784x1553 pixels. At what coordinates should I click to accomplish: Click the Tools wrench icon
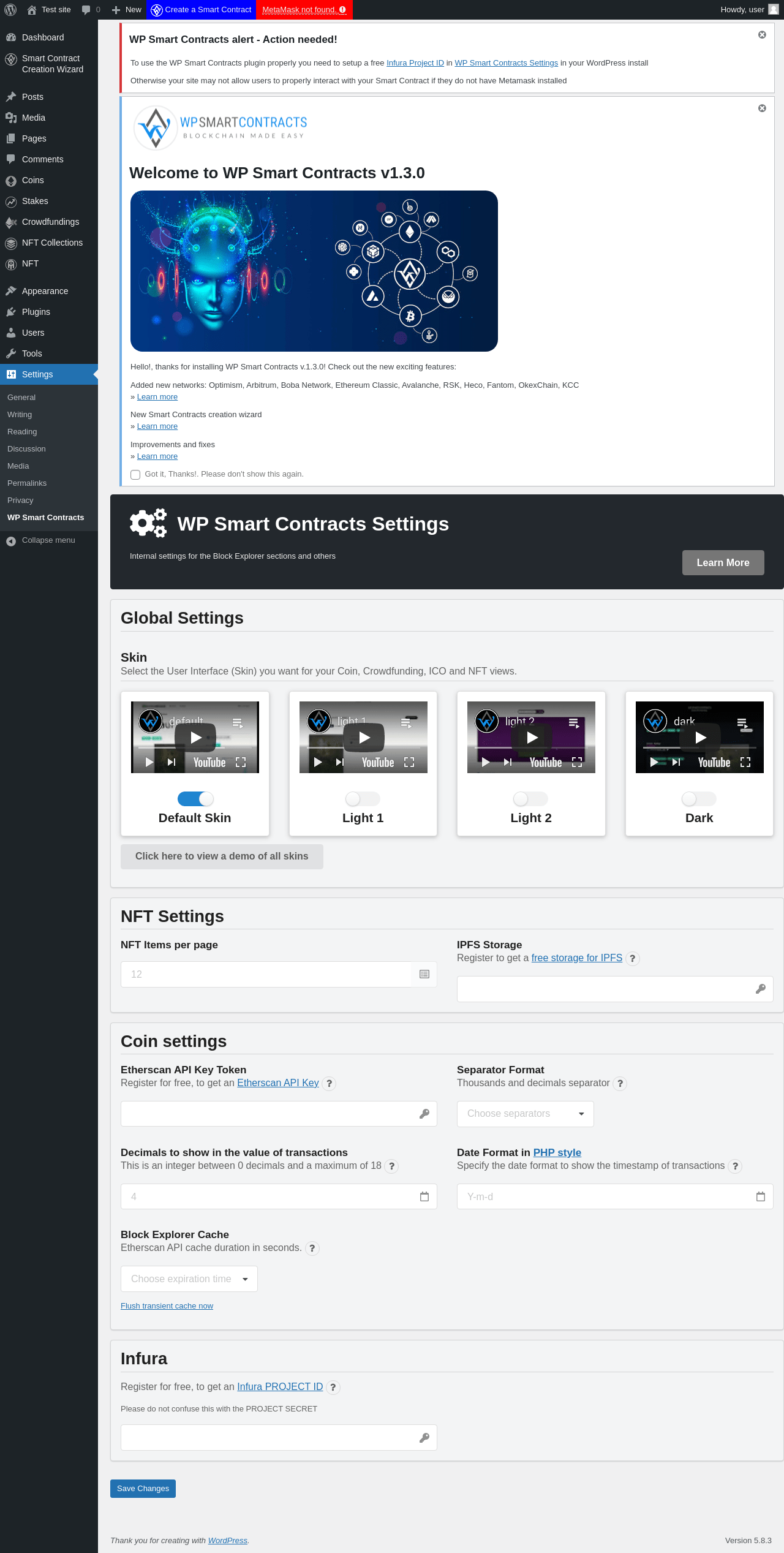point(11,353)
